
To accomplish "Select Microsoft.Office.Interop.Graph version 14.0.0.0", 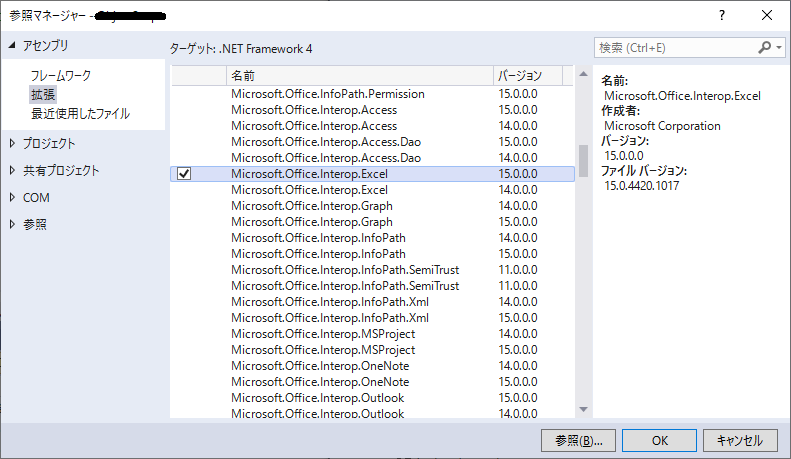I will (x=372, y=206).
